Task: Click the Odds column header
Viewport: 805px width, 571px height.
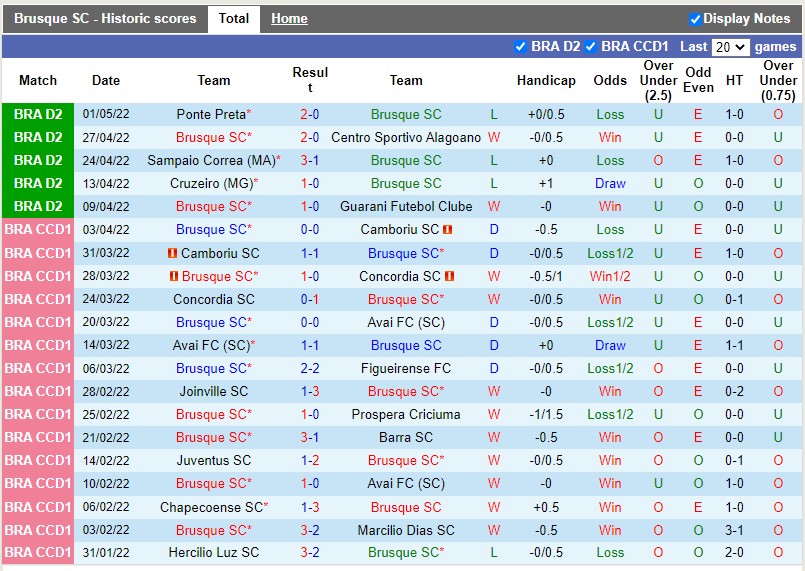Action: (x=610, y=81)
